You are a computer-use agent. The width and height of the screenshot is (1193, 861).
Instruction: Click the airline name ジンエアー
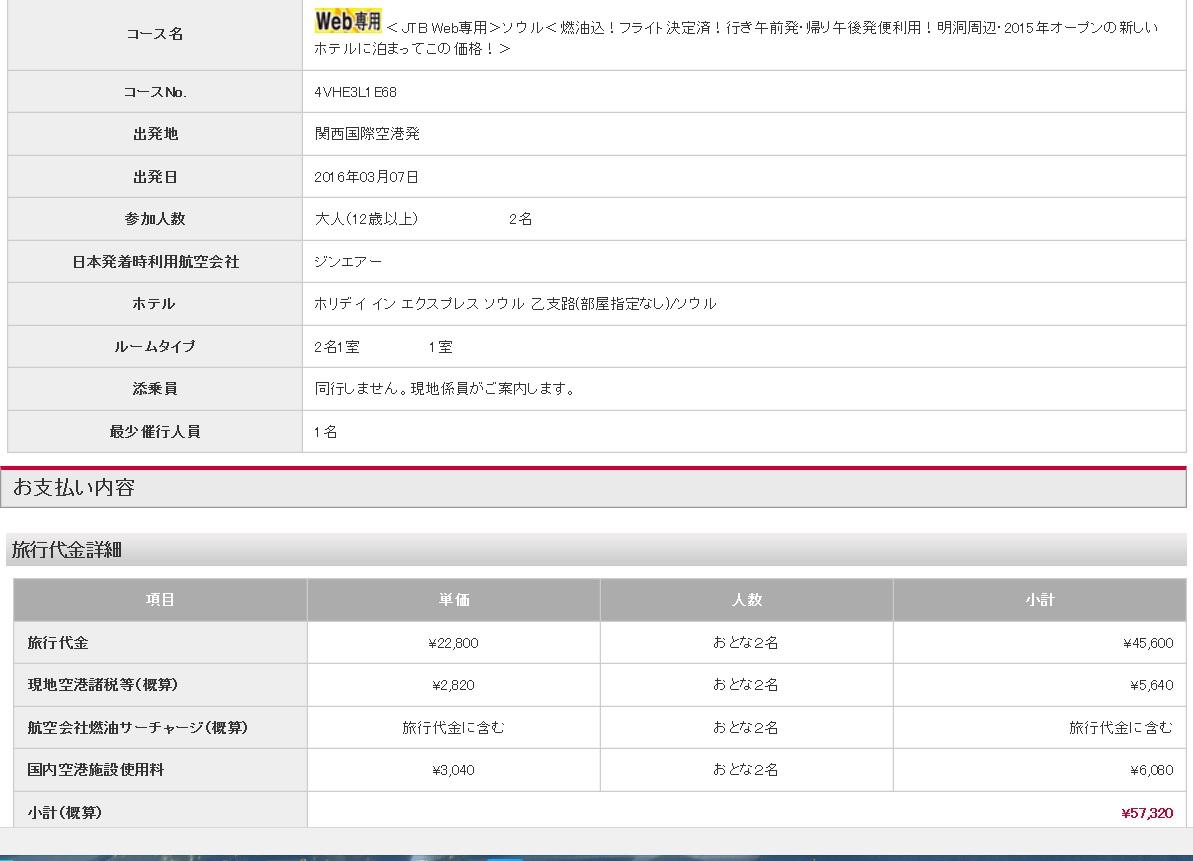348,262
